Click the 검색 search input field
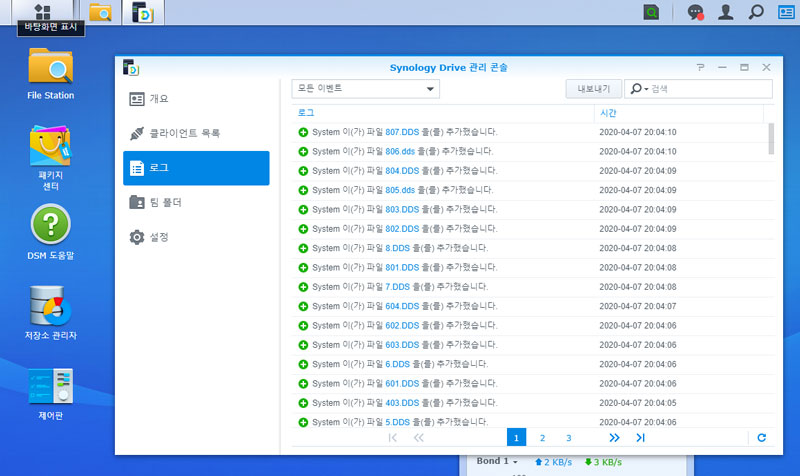The height and width of the screenshot is (476, 800). (x=708, y=89)
